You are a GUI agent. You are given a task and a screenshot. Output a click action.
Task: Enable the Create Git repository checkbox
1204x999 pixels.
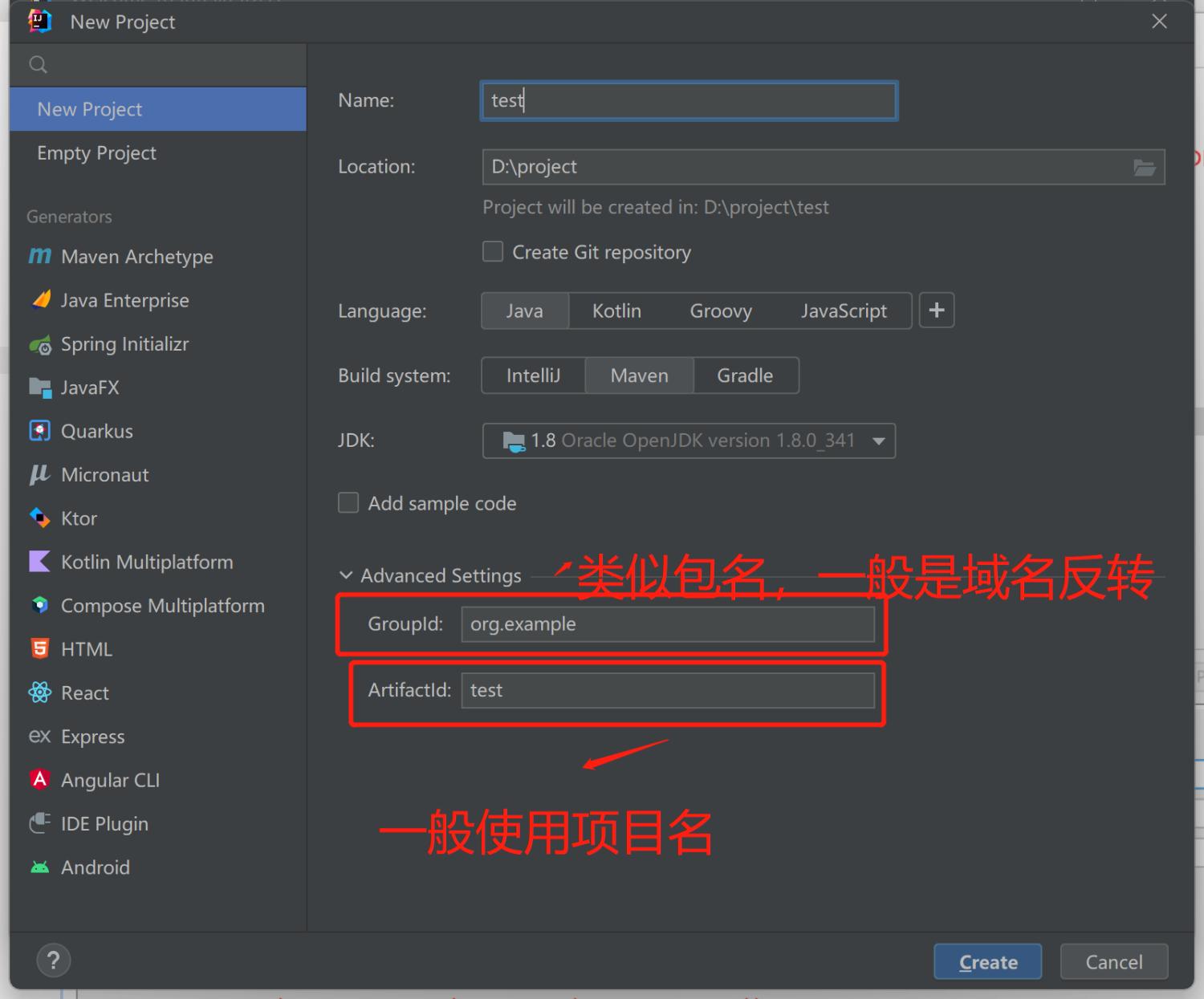[x=492, y=251]
